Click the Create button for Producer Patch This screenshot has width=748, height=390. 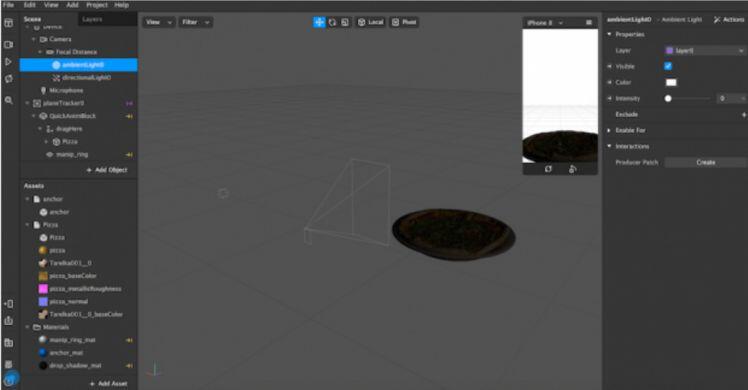[x=705, y=163]
